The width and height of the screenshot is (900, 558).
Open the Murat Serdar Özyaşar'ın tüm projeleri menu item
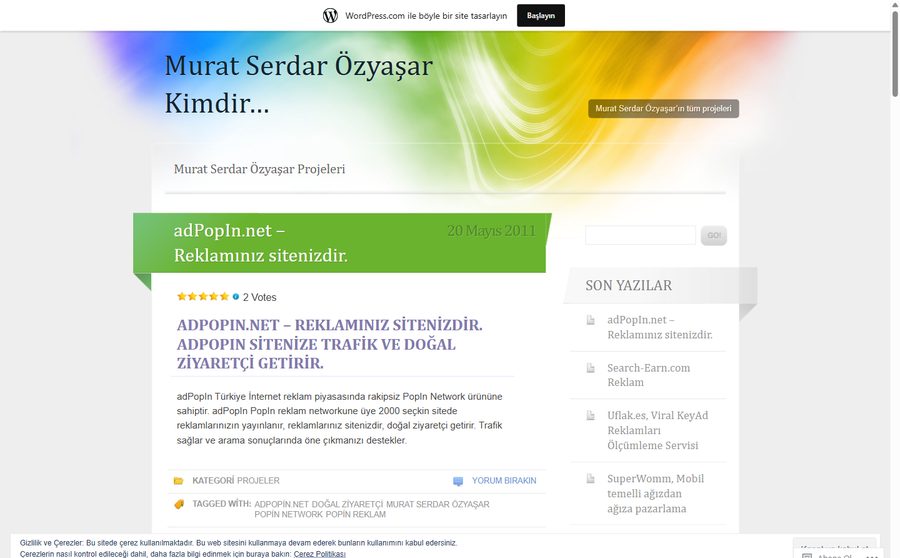click(663, 108)
